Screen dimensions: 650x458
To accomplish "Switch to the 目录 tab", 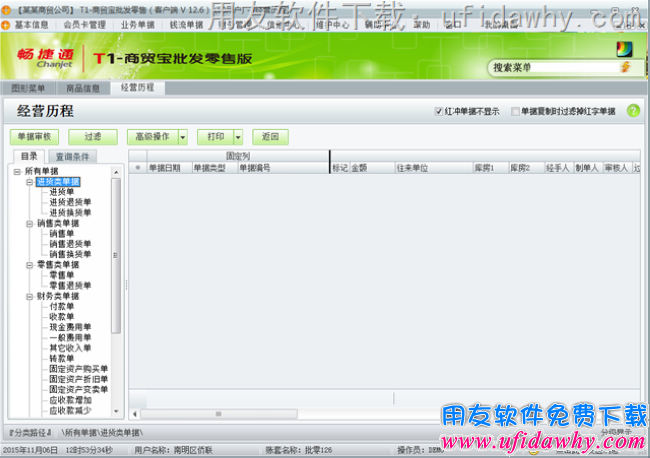I will tap(29, 156).
